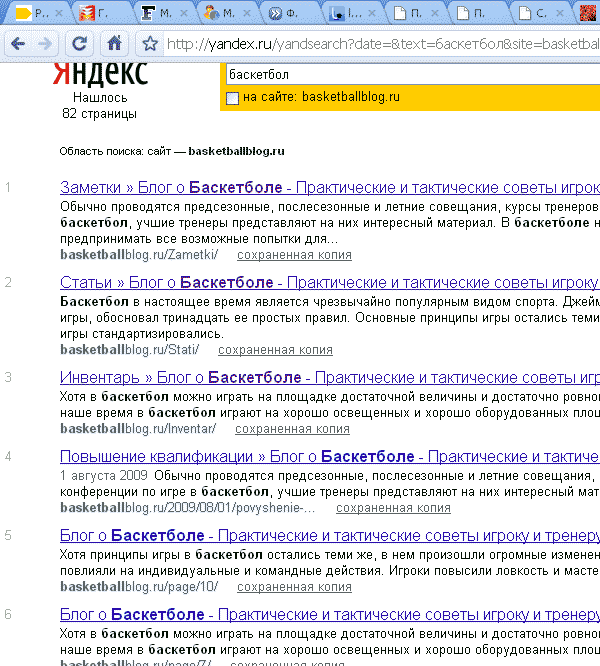Click the forward navigation arrow
The width and height of the screenshot is (600, 666).
[44, 44]
